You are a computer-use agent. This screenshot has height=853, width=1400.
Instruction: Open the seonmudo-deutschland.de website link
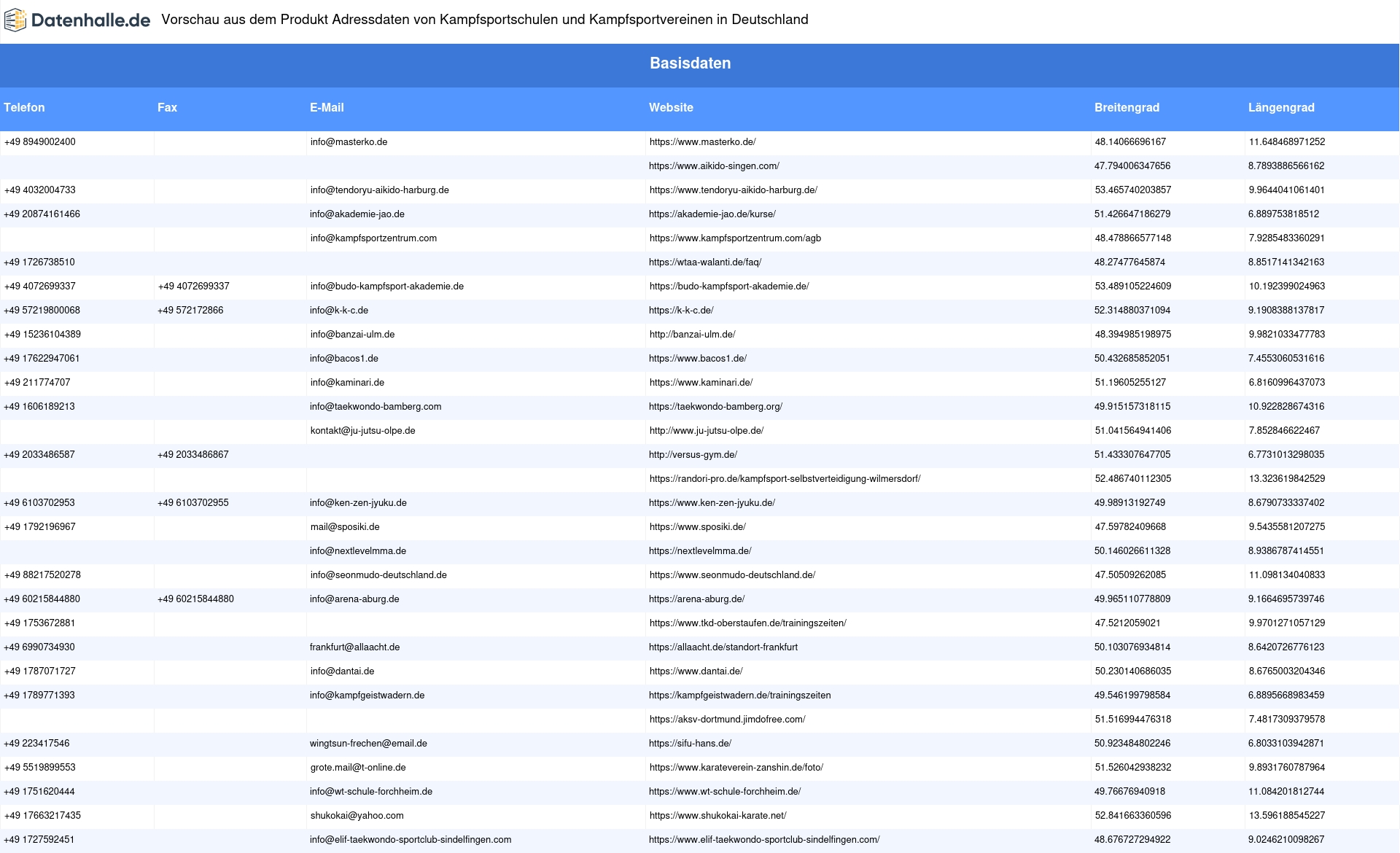tap(732, 575)
